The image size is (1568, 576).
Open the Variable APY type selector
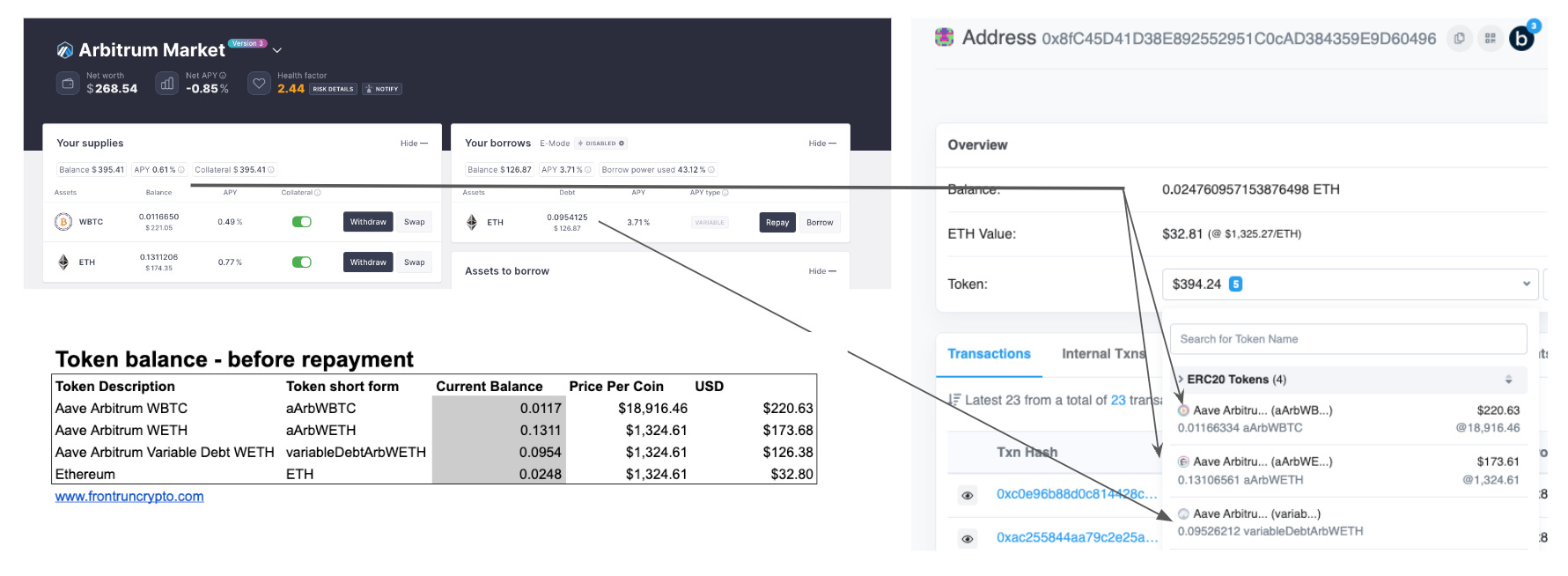(x=710, y=223)
